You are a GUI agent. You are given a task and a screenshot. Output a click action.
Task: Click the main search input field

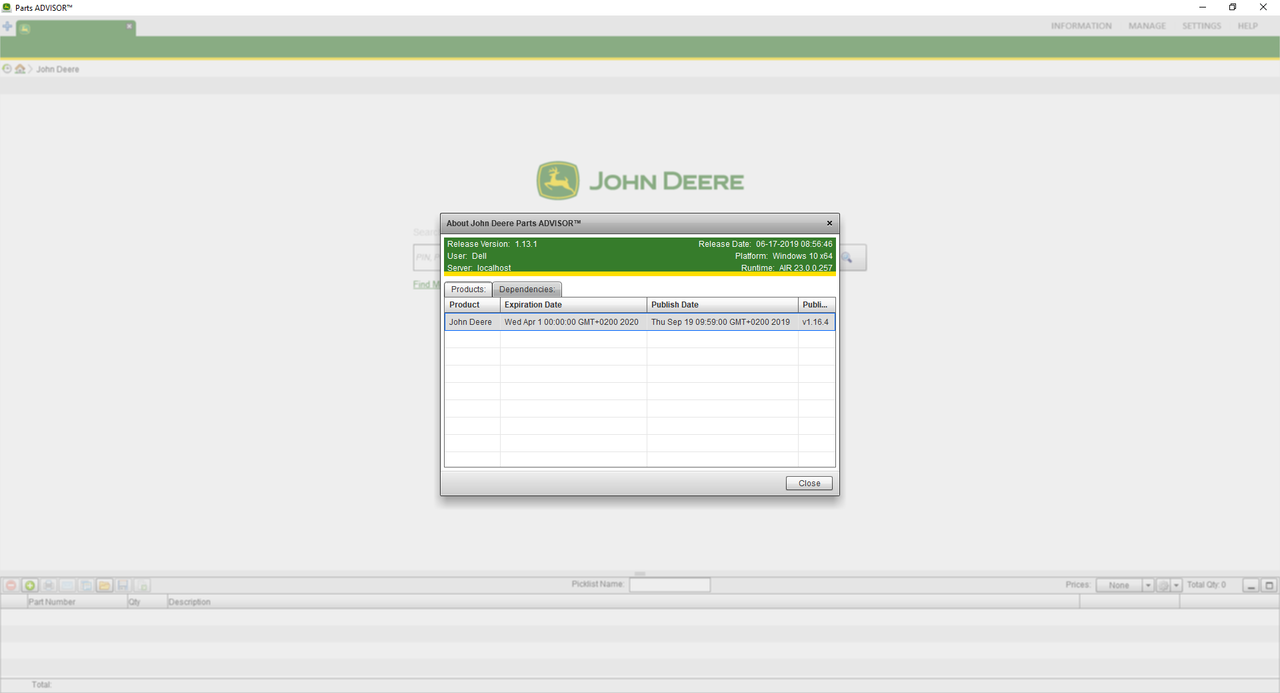pyautogui.click(x=427, y=258)
